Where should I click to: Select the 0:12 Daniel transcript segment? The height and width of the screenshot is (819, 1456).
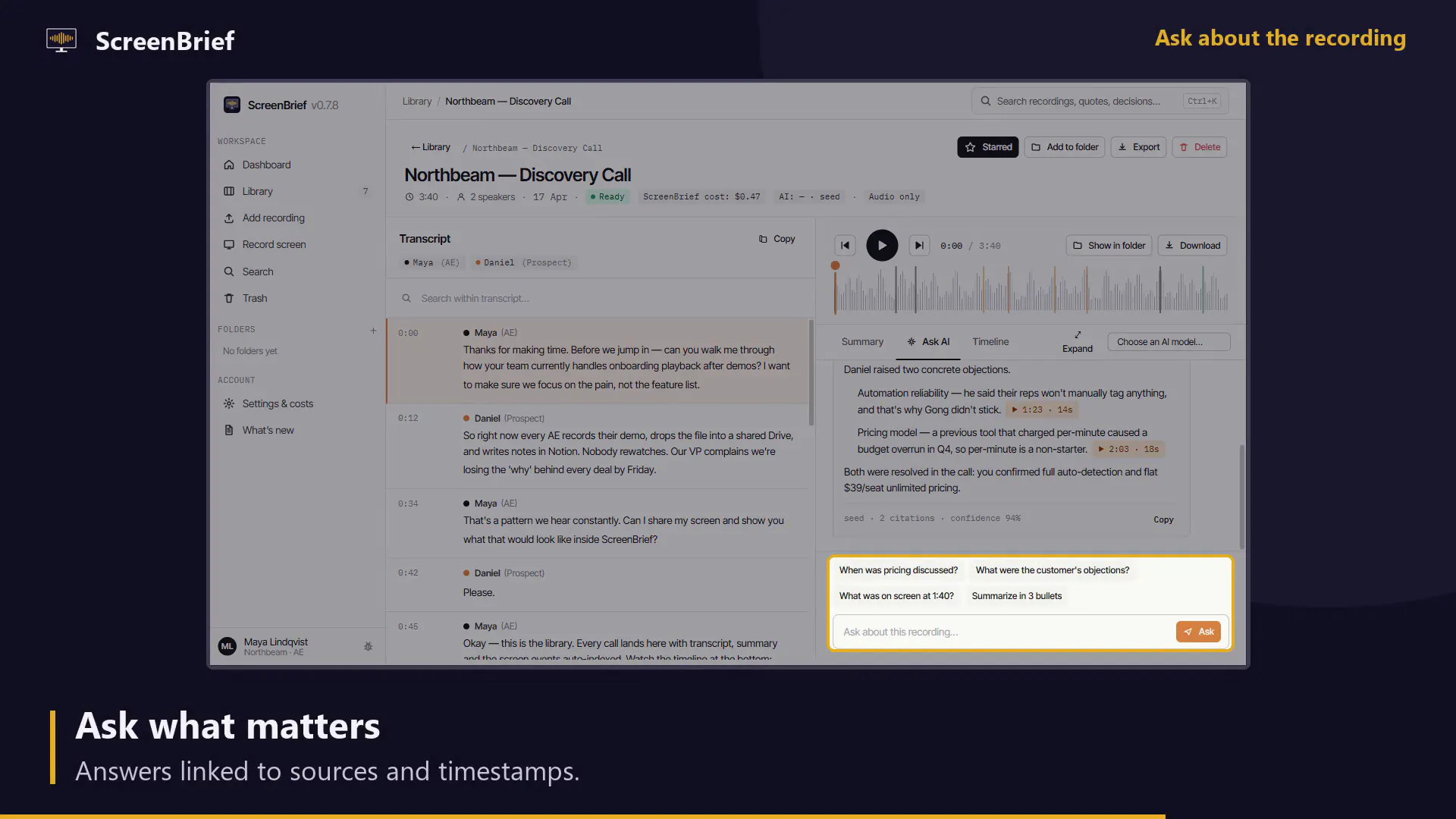pyautogui.click(x=598, y=446)
